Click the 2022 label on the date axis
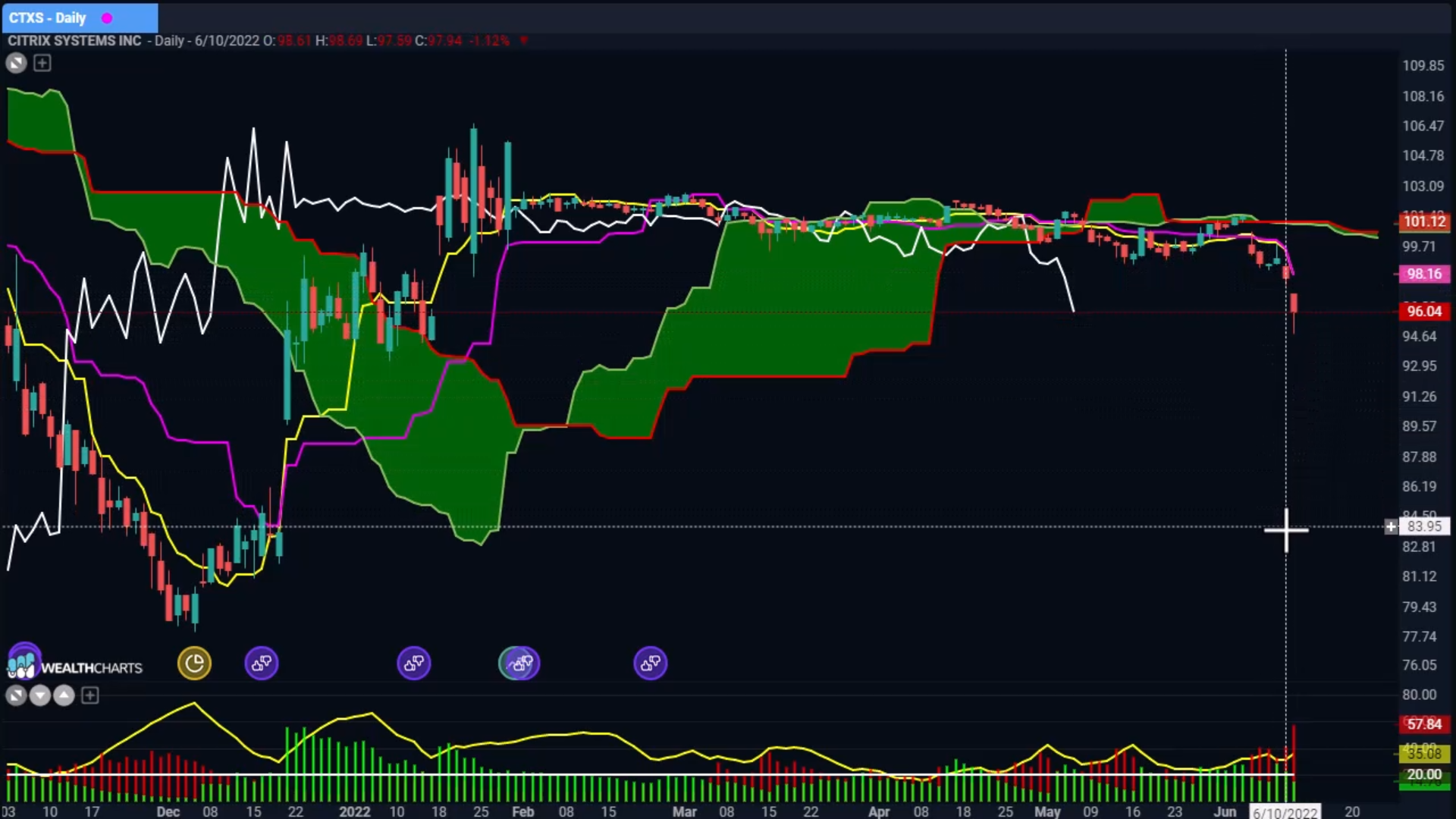 coord(354,811)
